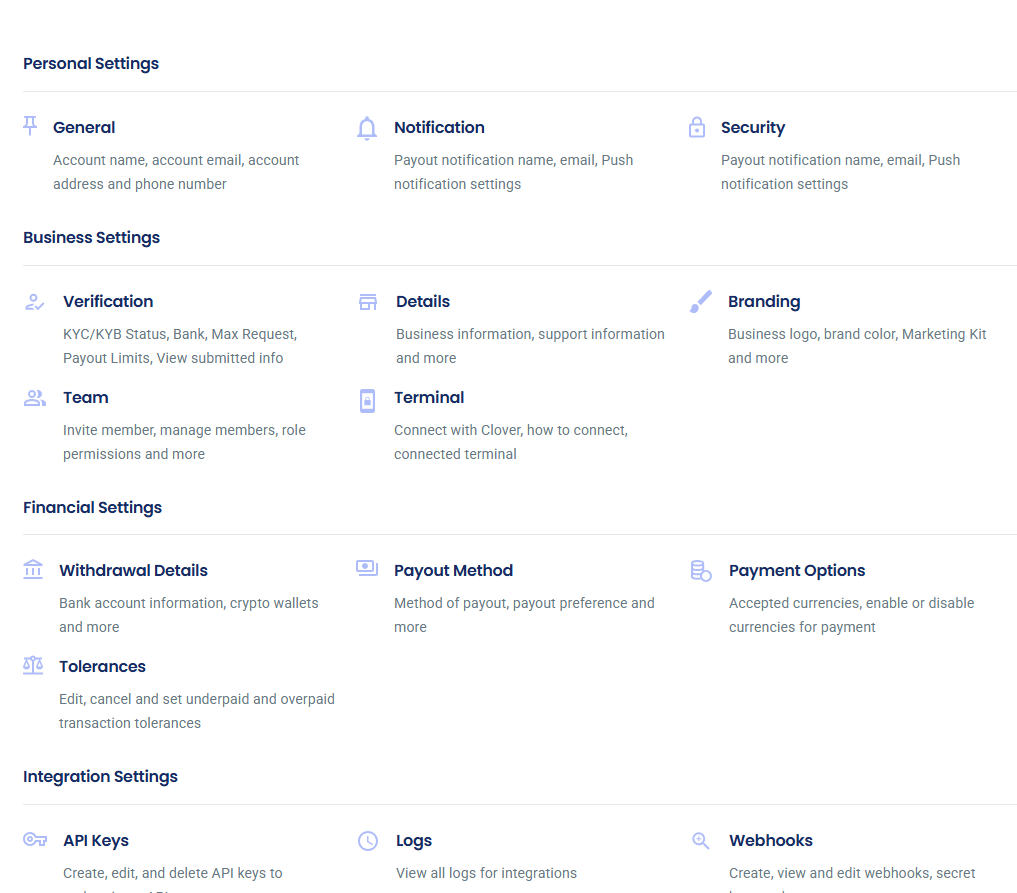Image resolution: width=1017 pixels, height=893 pixels.
Task: Select the Team members icon
Action: (33, 398)
